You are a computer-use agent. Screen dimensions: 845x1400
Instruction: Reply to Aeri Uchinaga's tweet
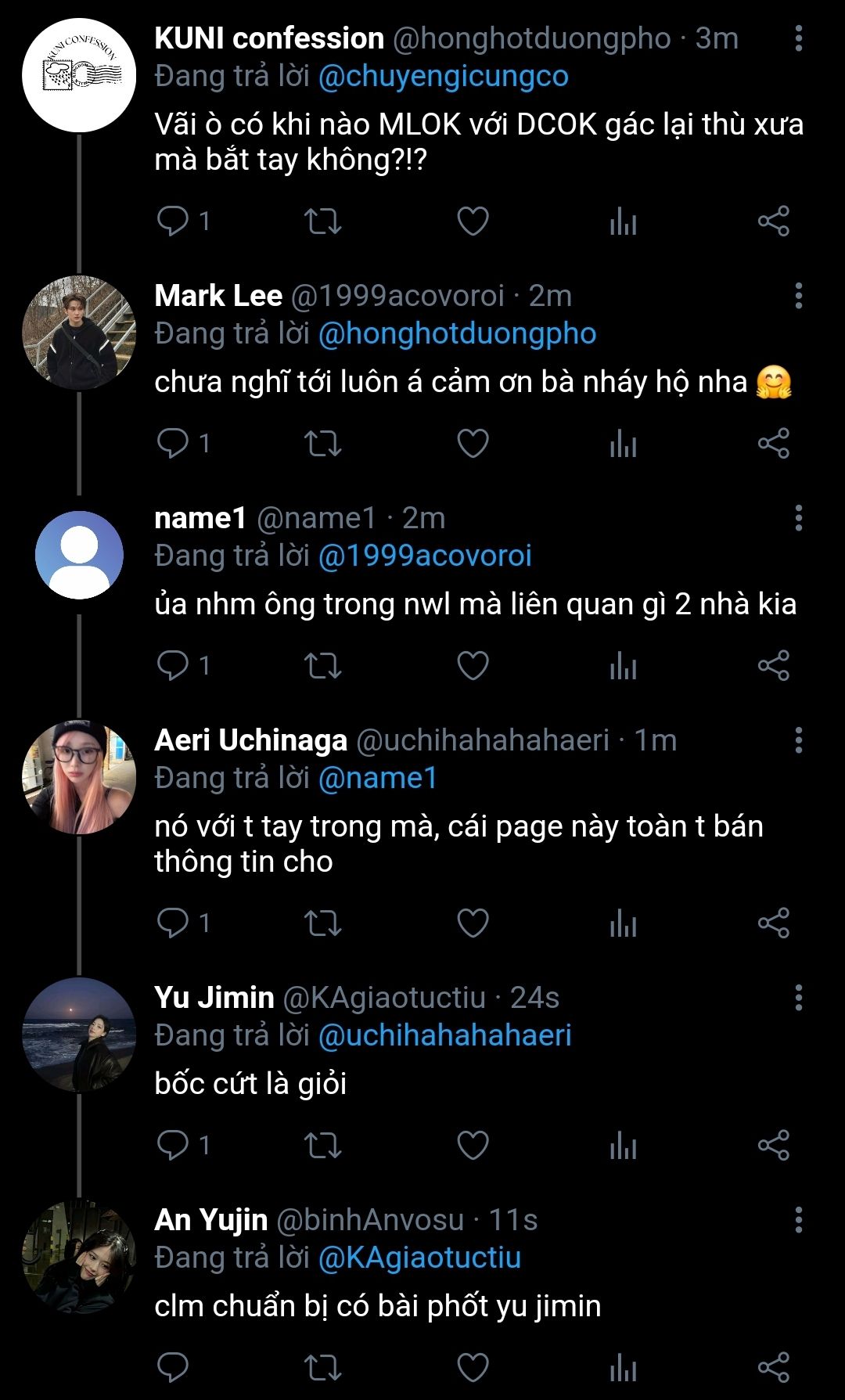(x=172, y=923)
